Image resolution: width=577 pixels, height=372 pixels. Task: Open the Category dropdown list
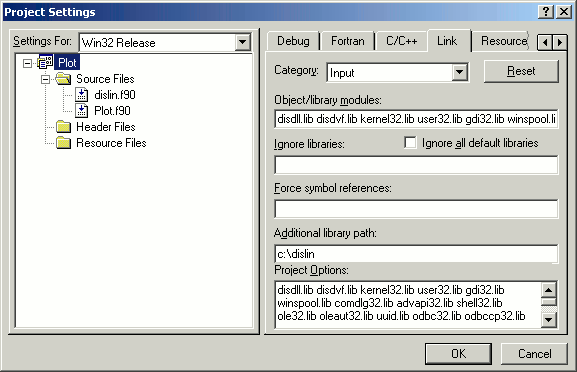coord(459,72)
